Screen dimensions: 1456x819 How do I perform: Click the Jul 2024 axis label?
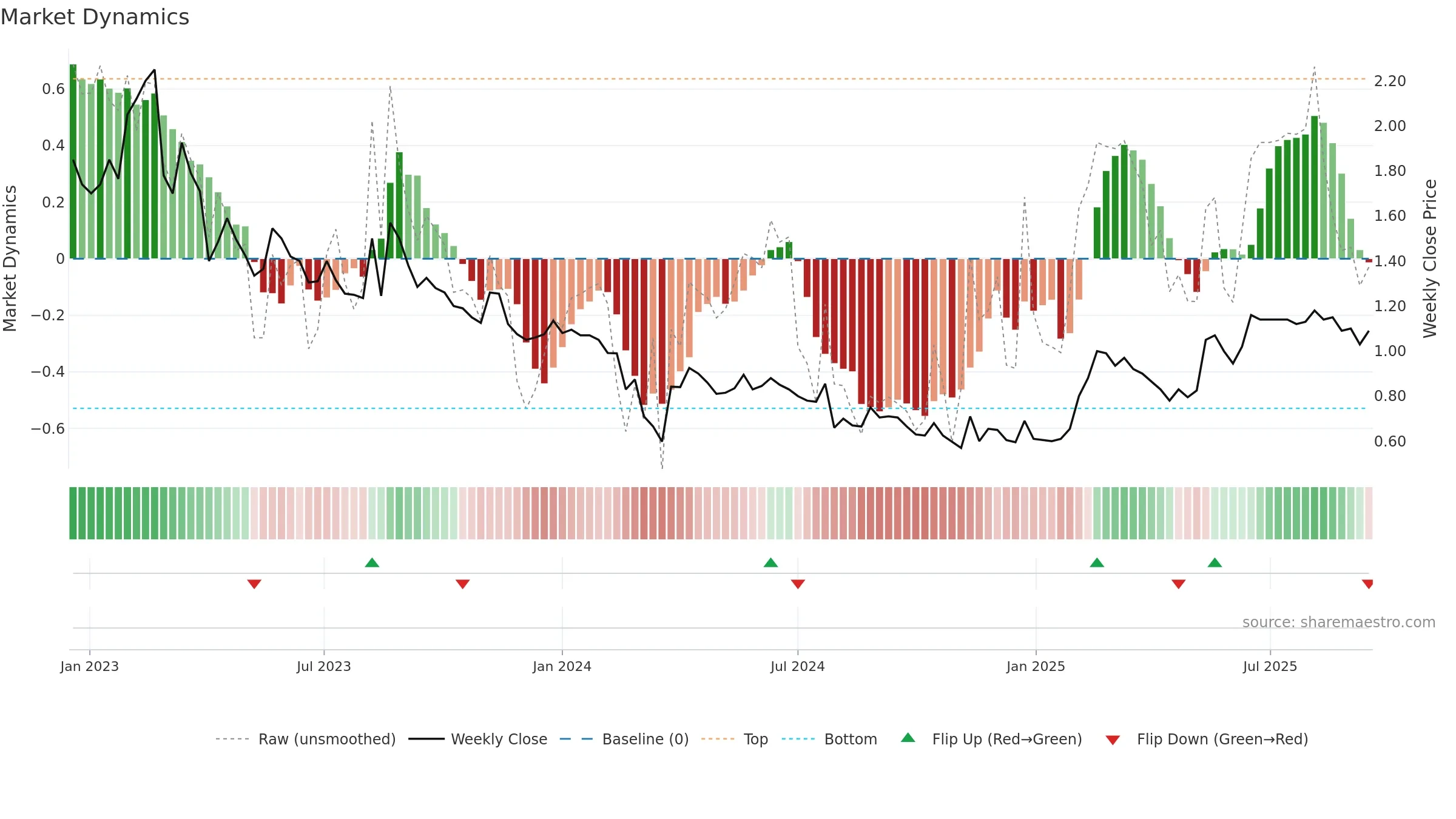(x=798, y=666)
